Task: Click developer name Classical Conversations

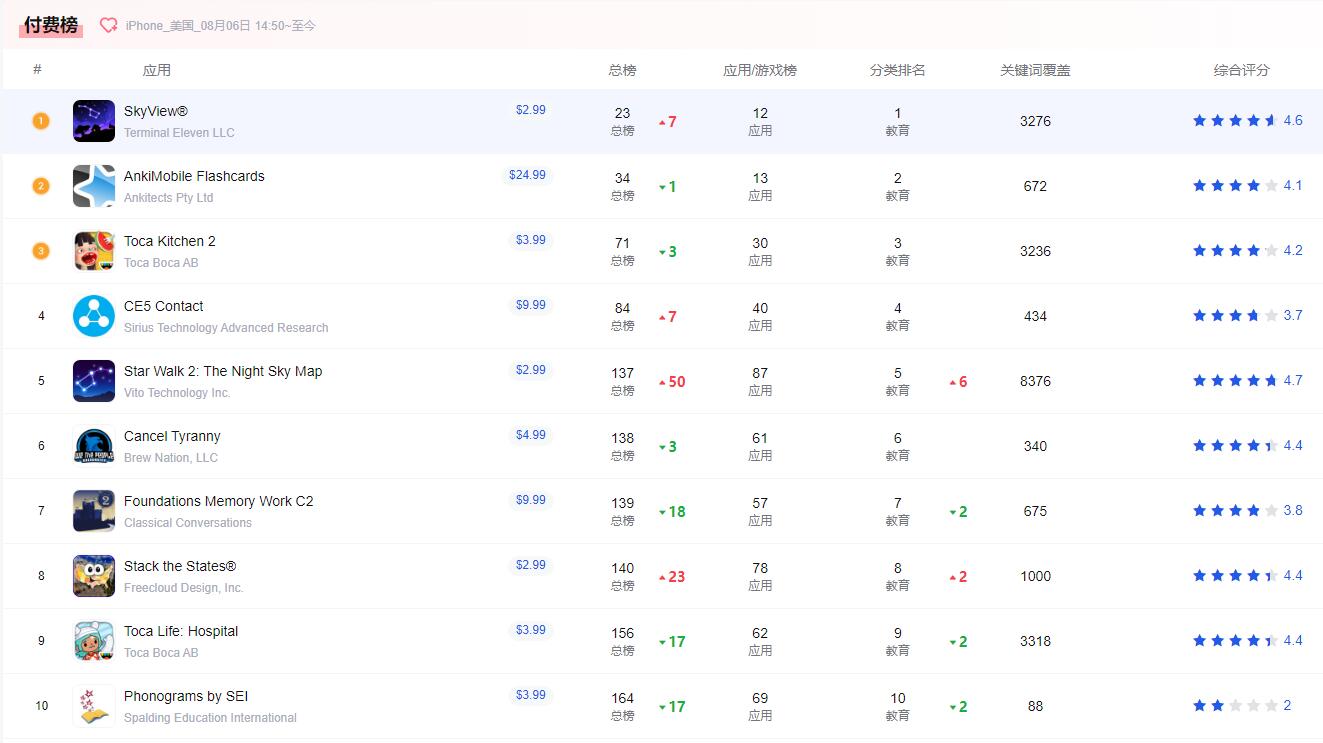Action: 188,523
